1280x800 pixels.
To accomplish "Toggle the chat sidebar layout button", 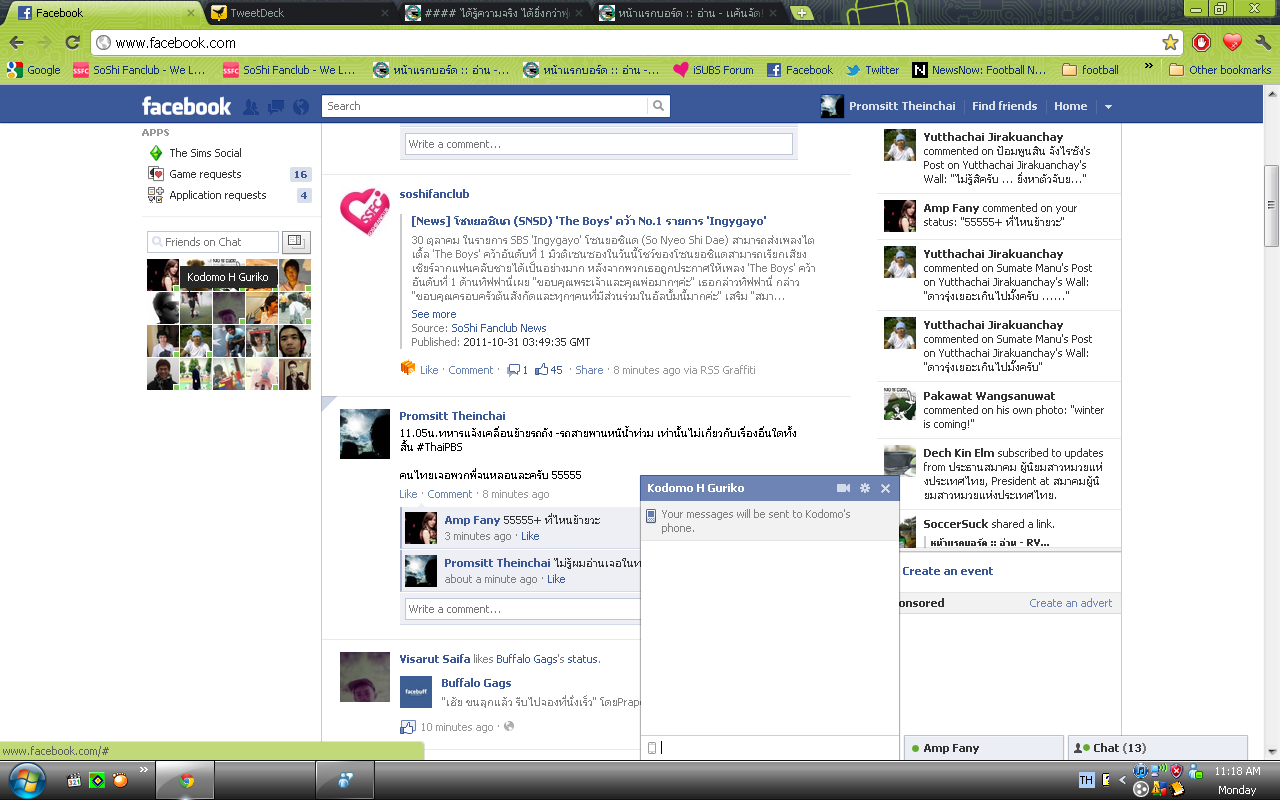I will 296,242.
